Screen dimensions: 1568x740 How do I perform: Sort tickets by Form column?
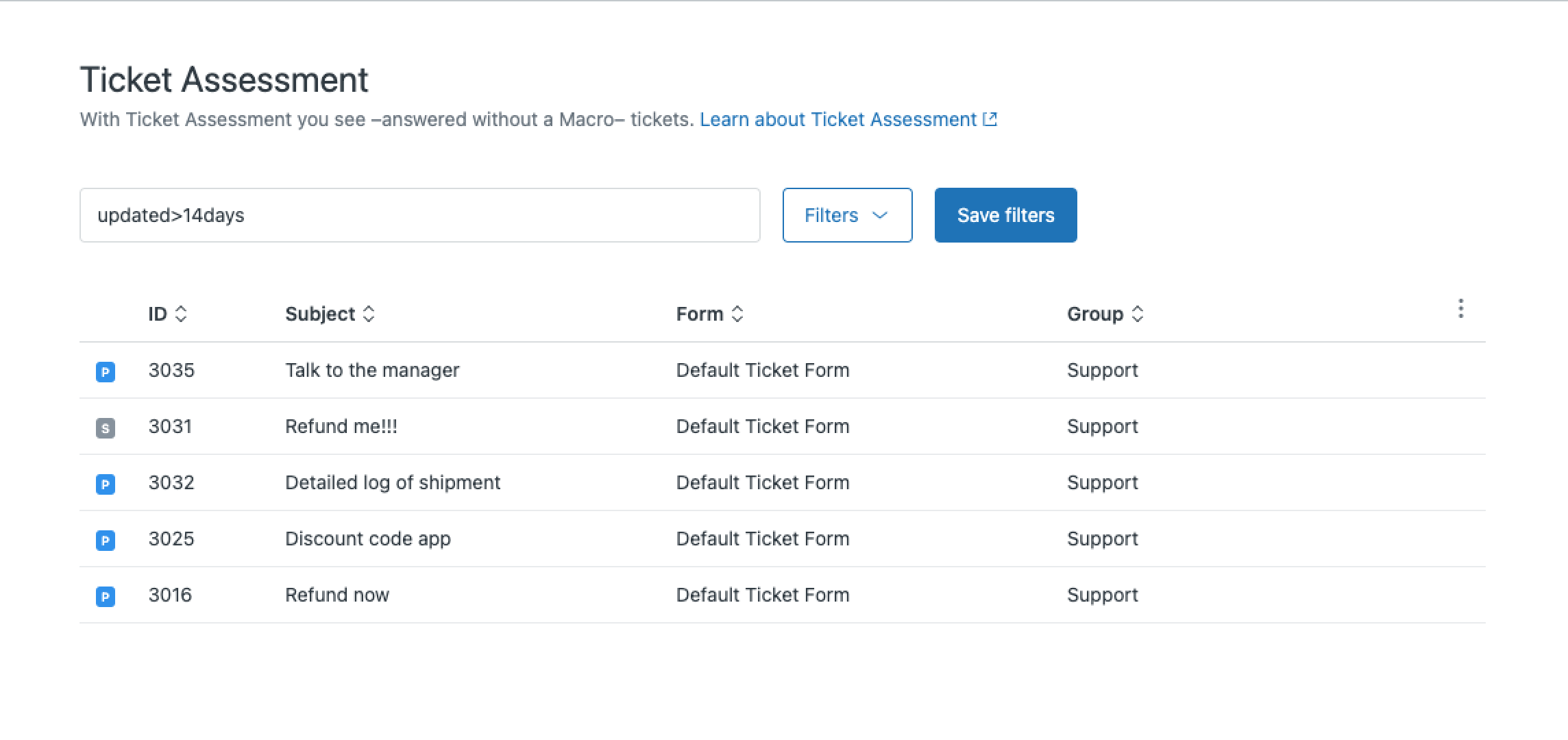pyautogui.click(x=709, y=314)
